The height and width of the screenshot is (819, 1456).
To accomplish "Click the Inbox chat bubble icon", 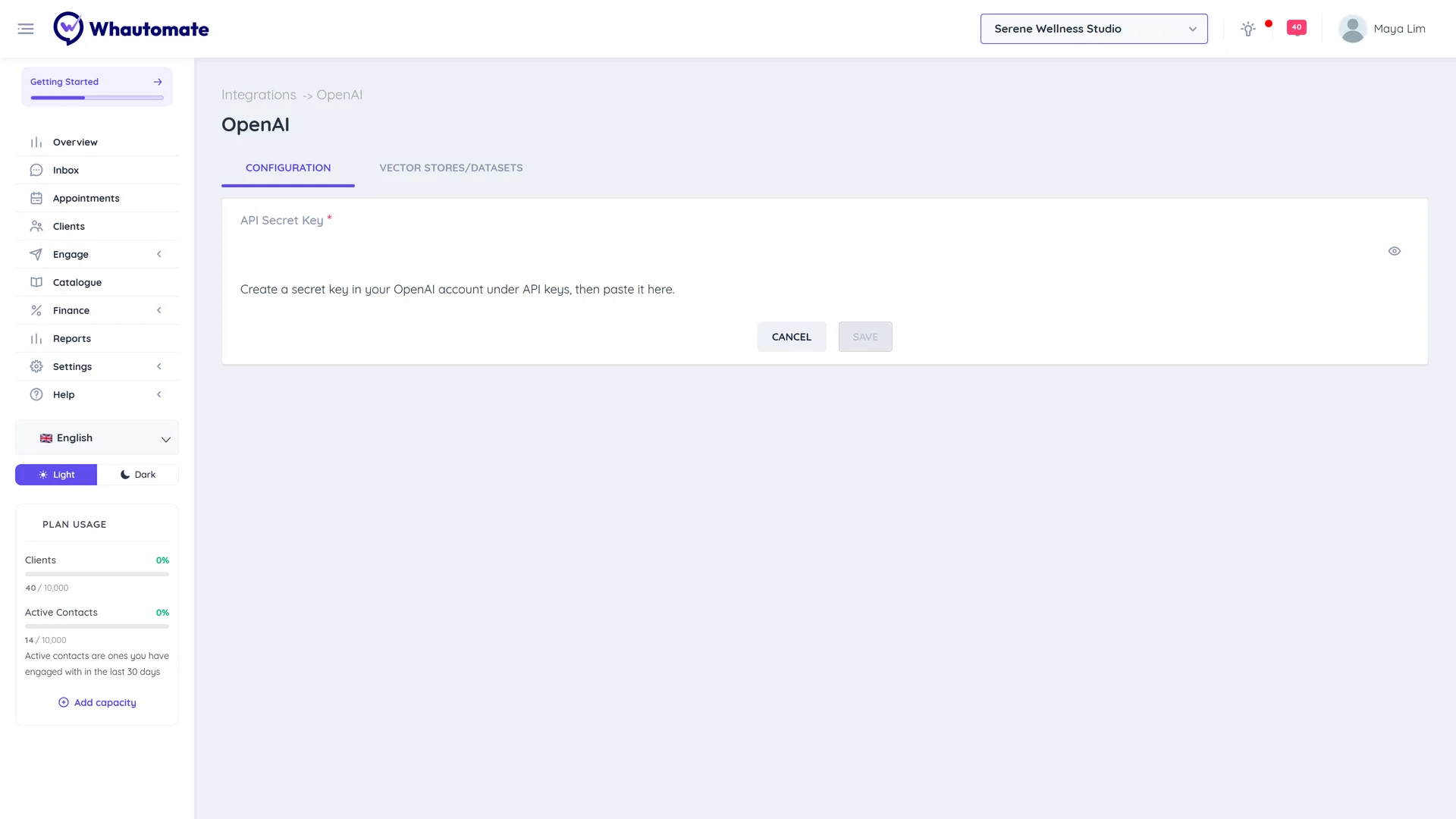I will coord(36,170).
